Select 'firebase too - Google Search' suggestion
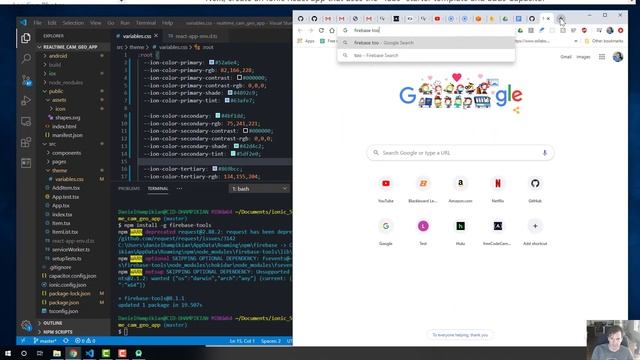The image size is (640, 360). click(426, 43)
